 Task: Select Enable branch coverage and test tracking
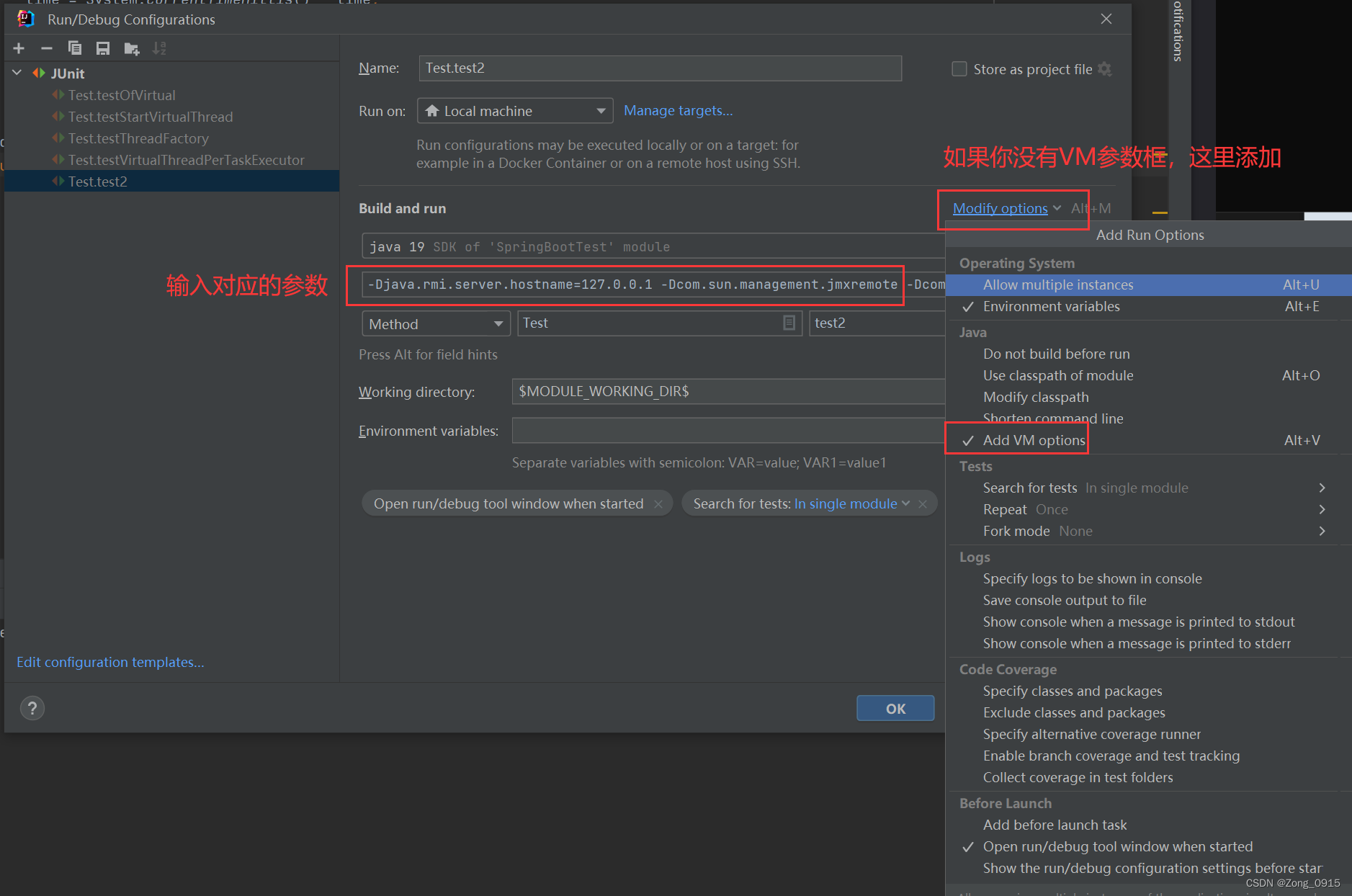tap(1148, 756)
